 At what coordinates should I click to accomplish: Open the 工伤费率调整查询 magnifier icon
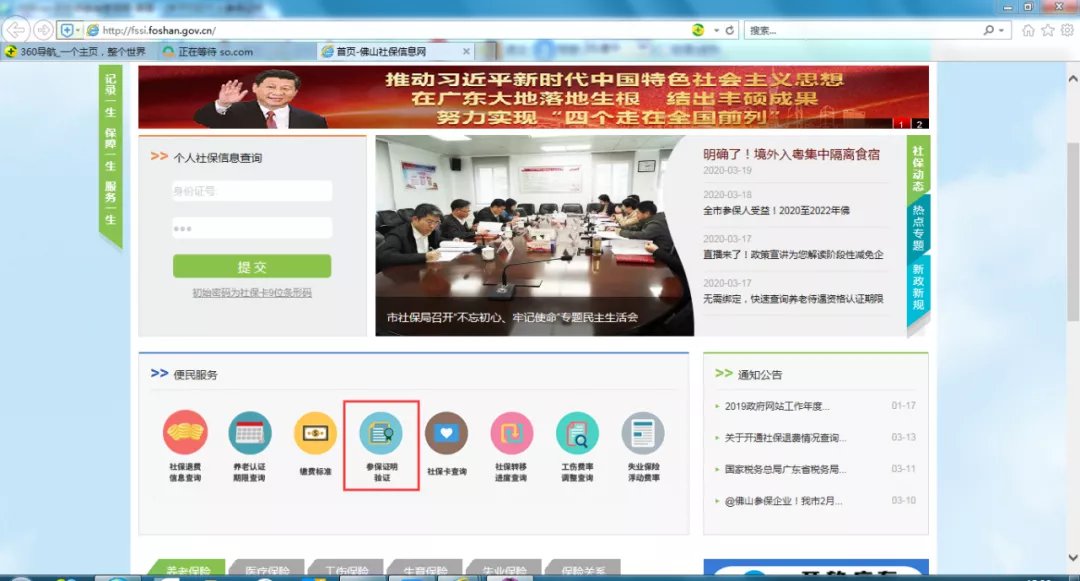pos(577,433)
